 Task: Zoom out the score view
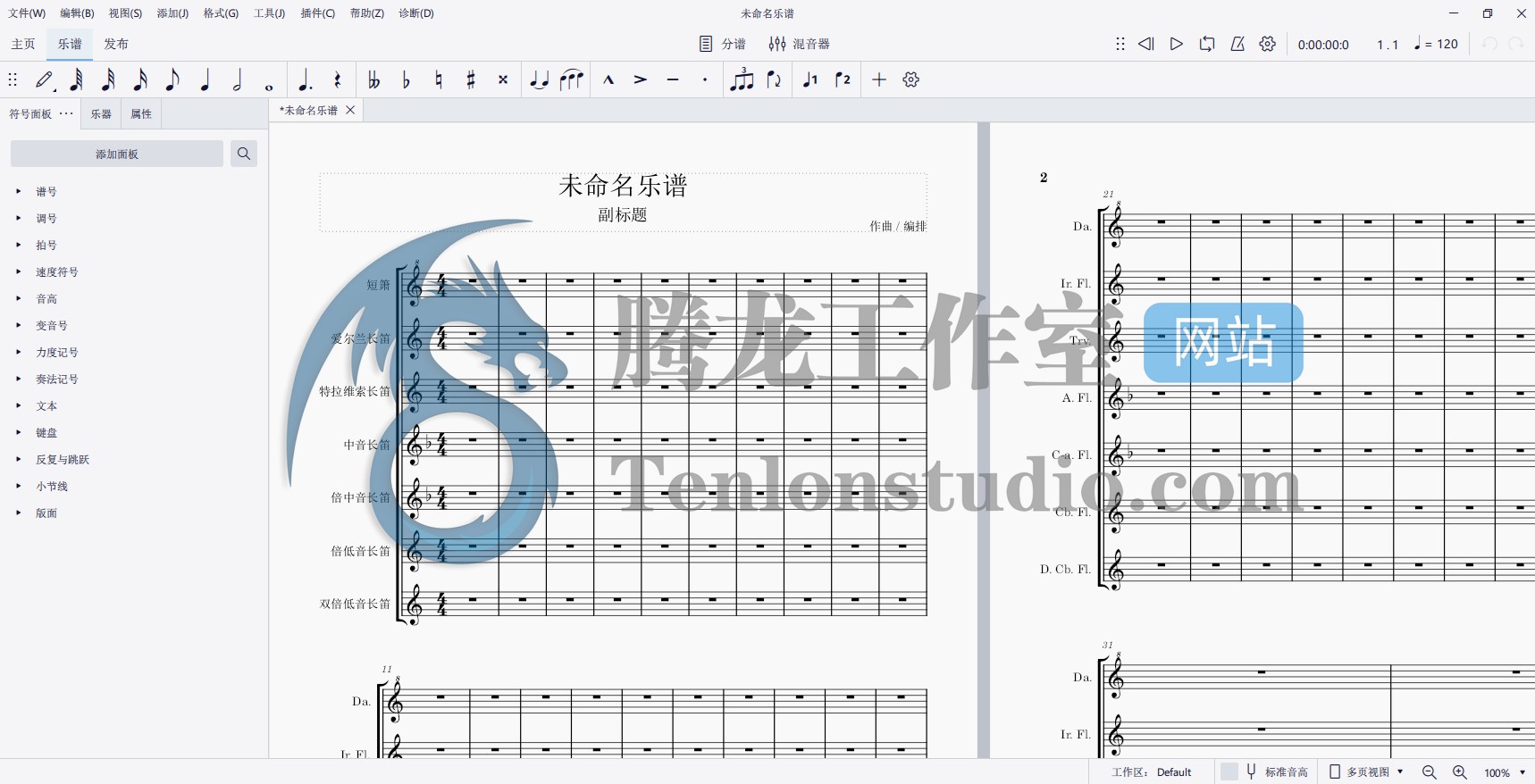[1430, 772]
